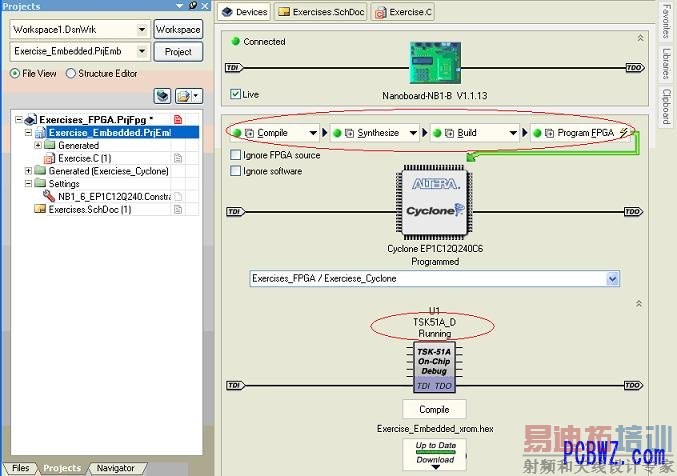Select Exercise_Embedded.PrjEmb in the project tree
This screenshot has height=476, width=677.
[x=110, y=133]
